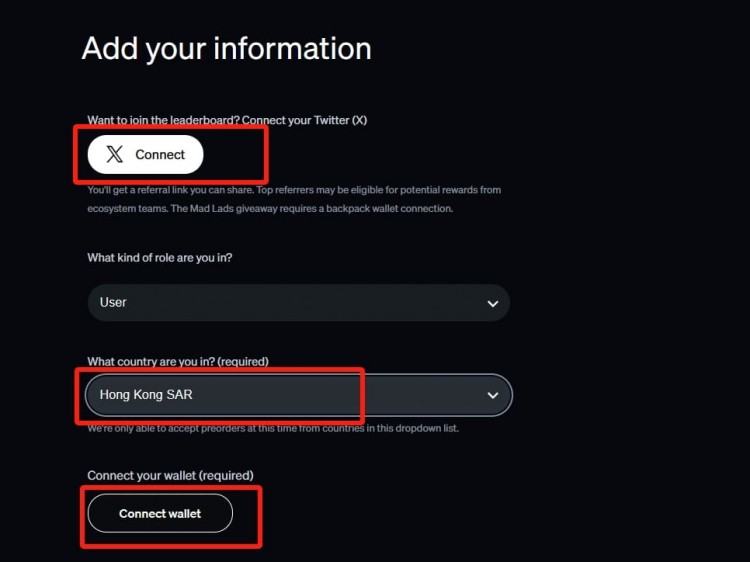Click the chevron arrow on the country dropdown
The width and height of the screenshot is (750, 562).
(492, 396)
